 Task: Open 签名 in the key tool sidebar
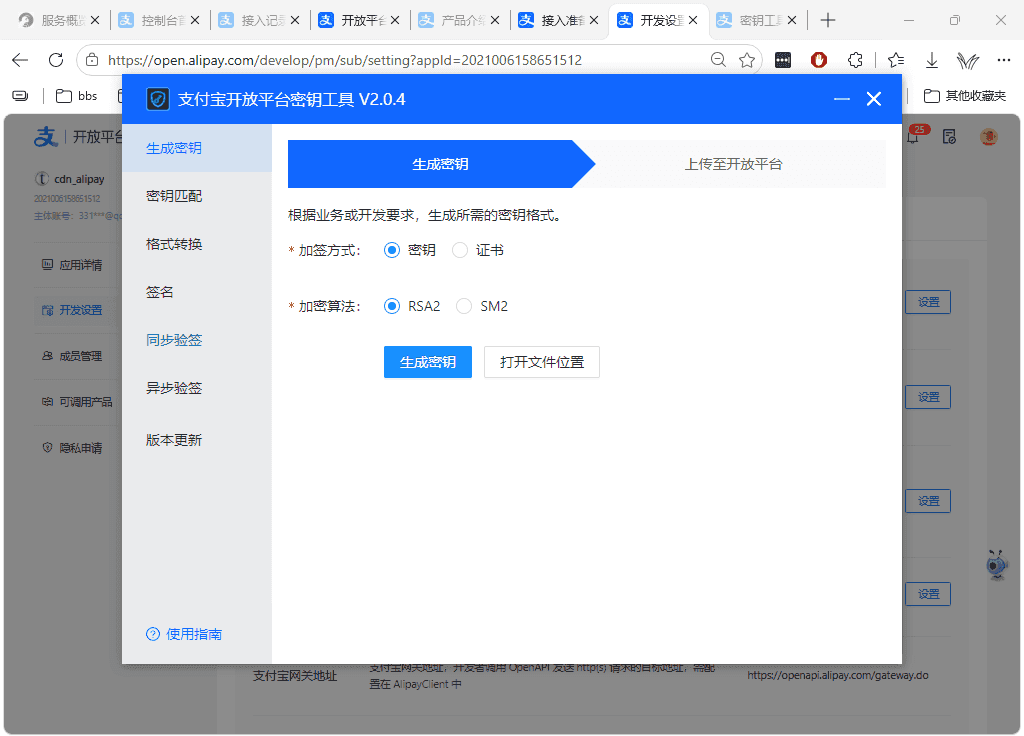point(197,292)
